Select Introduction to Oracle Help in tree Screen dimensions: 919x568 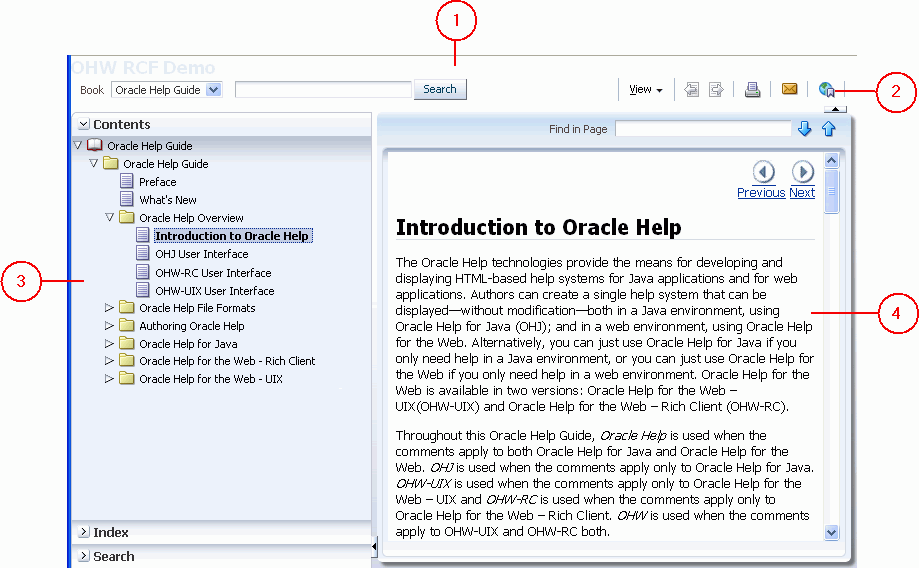(232, 236)
